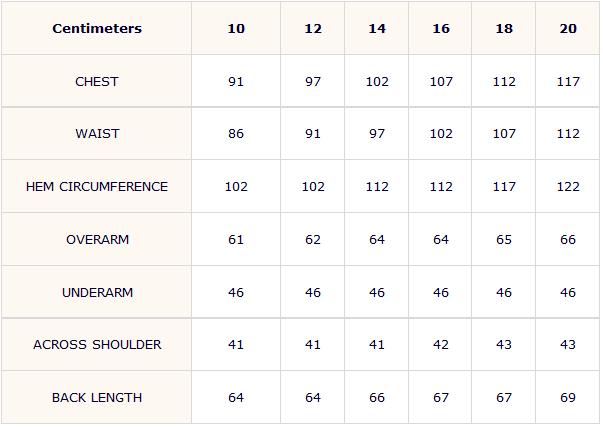This screenshot has height=427, width=603.
Task: Click across shoulder value 42
Action: pyautogui.click(x=441, y=345)
